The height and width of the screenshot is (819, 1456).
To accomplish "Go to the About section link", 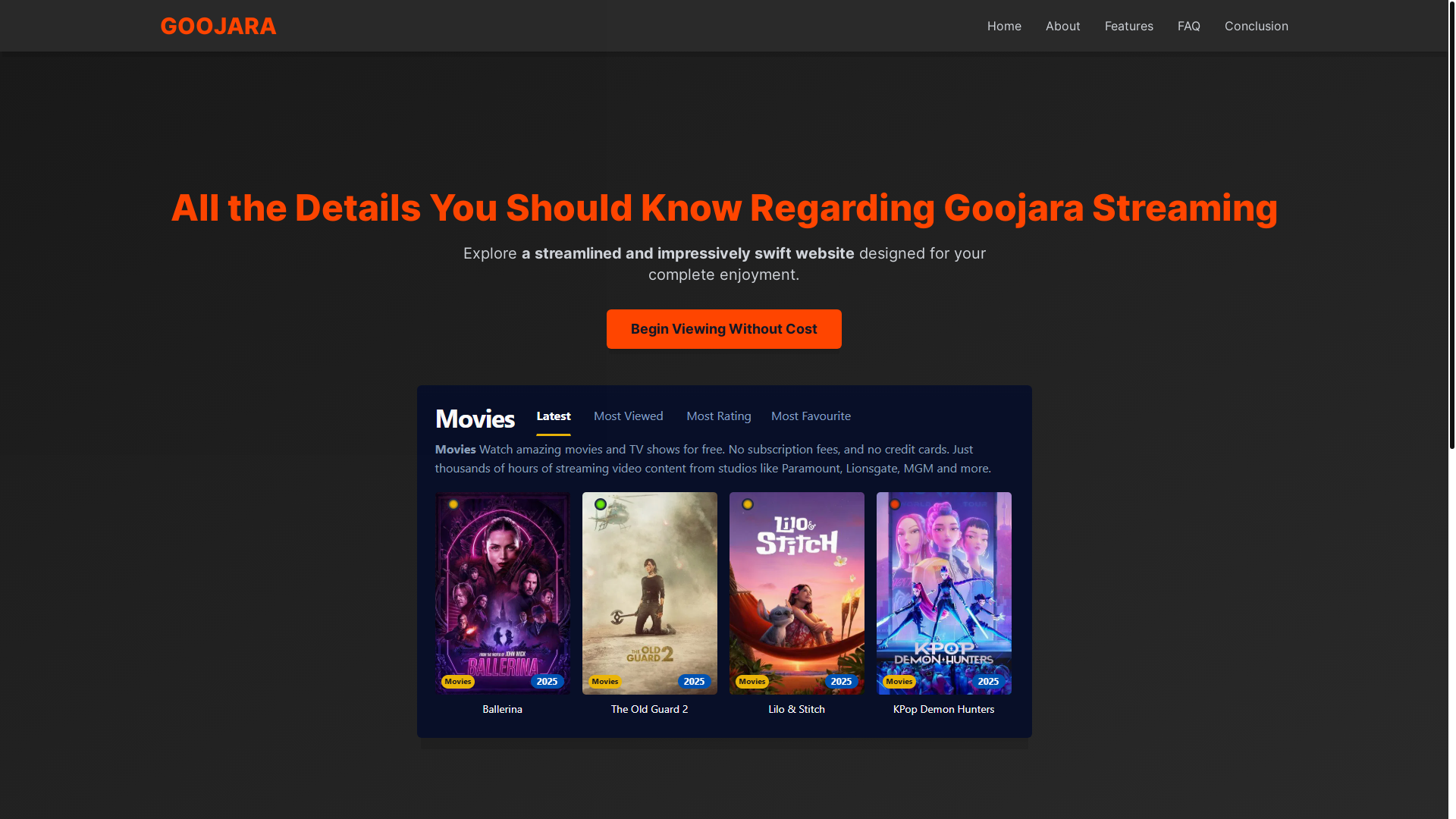I will [x=1062, y=26].
